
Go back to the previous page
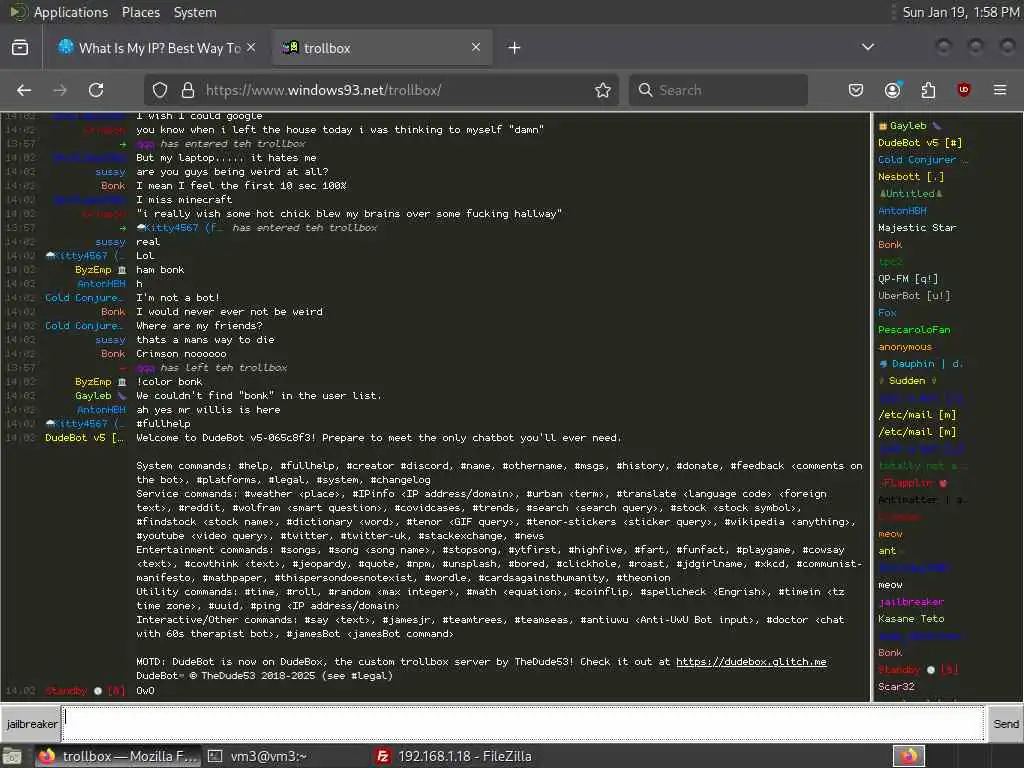pyautogui.click(x=24, y=90)
